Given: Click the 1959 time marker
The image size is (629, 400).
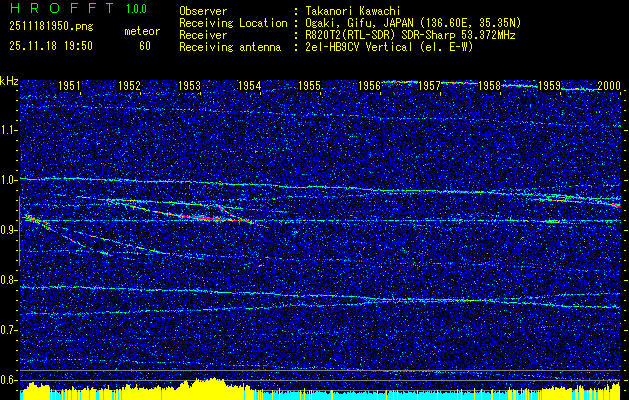Looking at the screenshot, I should (x=550, y=87).
